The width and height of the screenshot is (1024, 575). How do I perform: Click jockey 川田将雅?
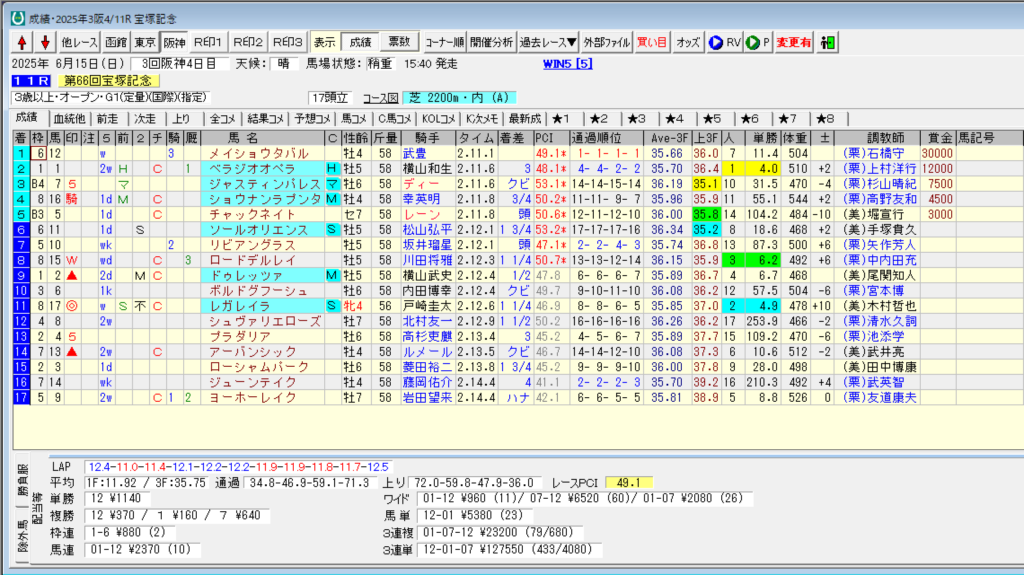[427, 260]
